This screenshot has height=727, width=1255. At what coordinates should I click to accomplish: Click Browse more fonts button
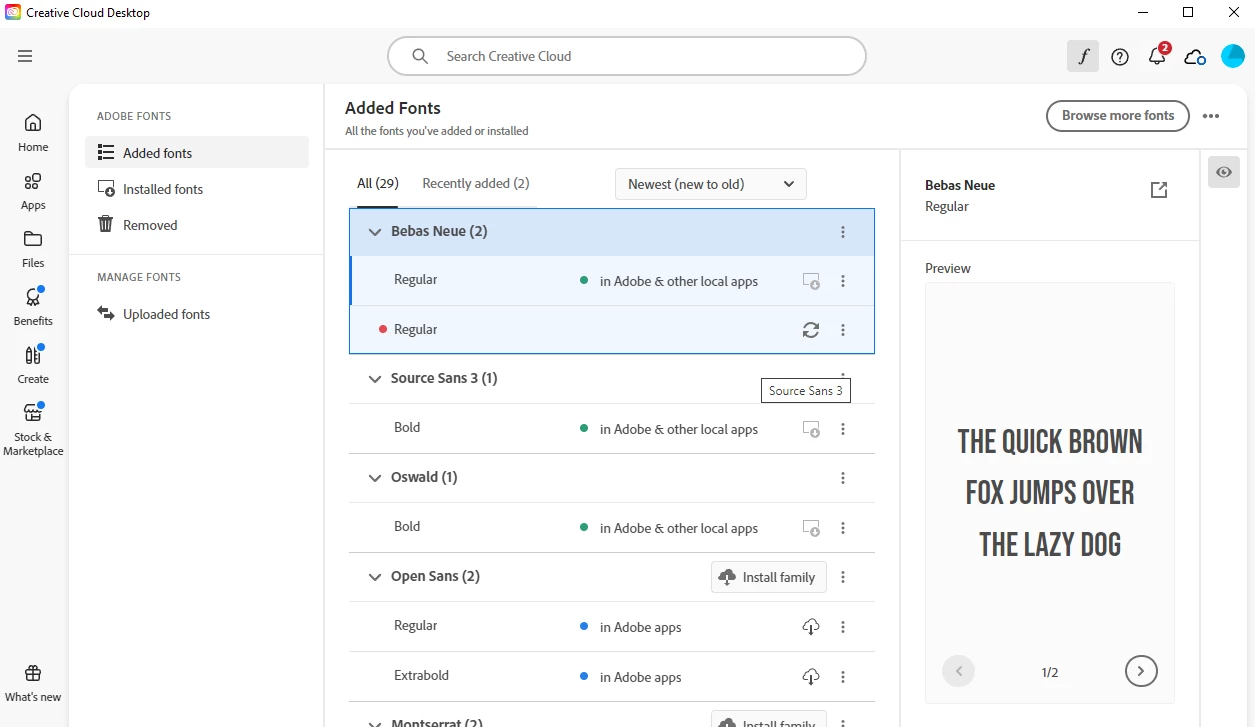[x=1118, y=116]
